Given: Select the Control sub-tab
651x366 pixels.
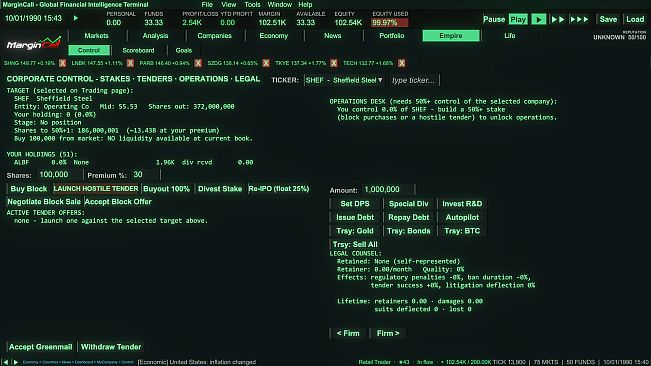Looking at the screenshot, I should (x=89, y=50).
